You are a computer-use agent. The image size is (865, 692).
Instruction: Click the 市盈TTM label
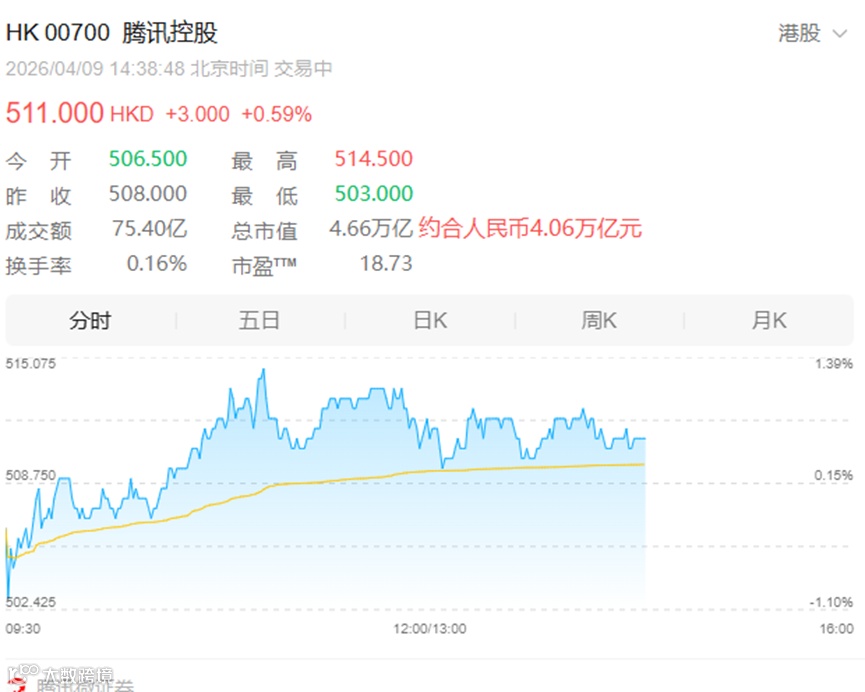point(264,266)
